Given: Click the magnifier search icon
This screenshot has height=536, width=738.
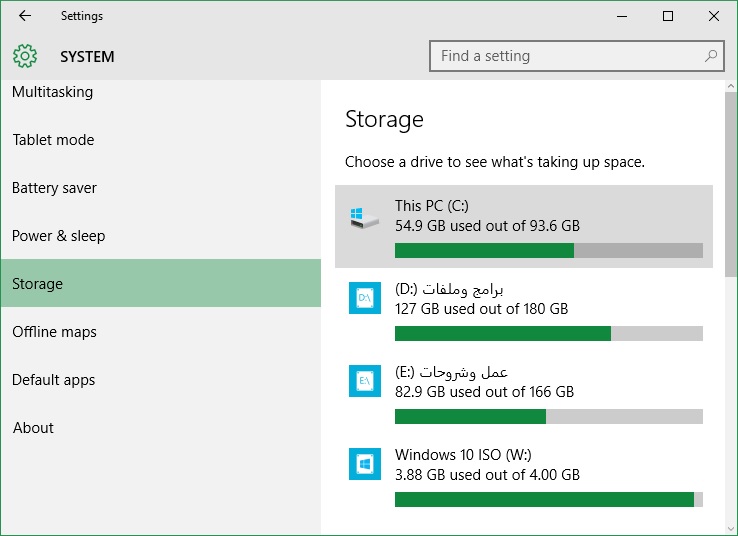Looking at the screenshot, I should (711, 56).
